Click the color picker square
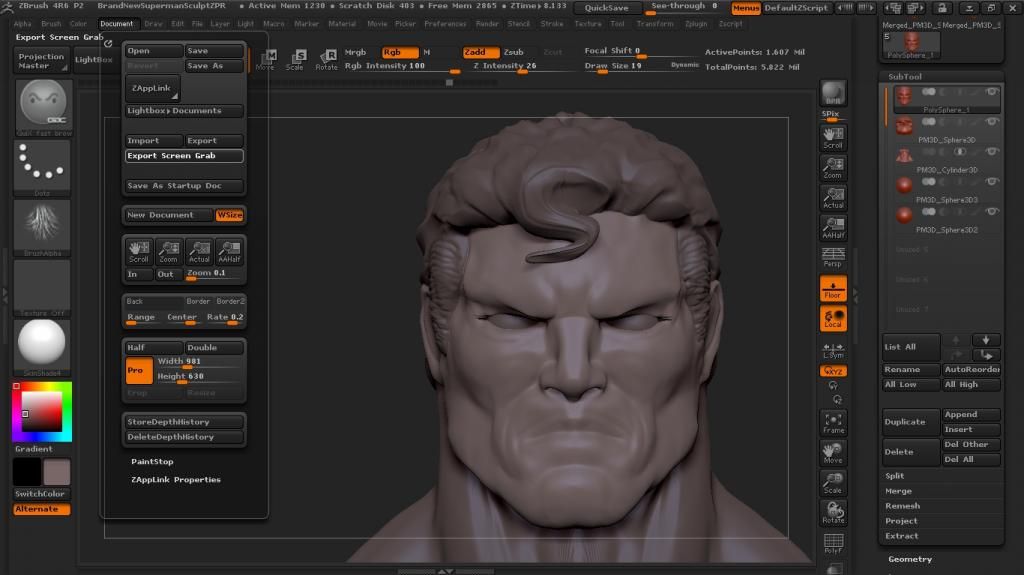Image resolution: width=1024 pixels, height=575 pixels. (42, 412)
